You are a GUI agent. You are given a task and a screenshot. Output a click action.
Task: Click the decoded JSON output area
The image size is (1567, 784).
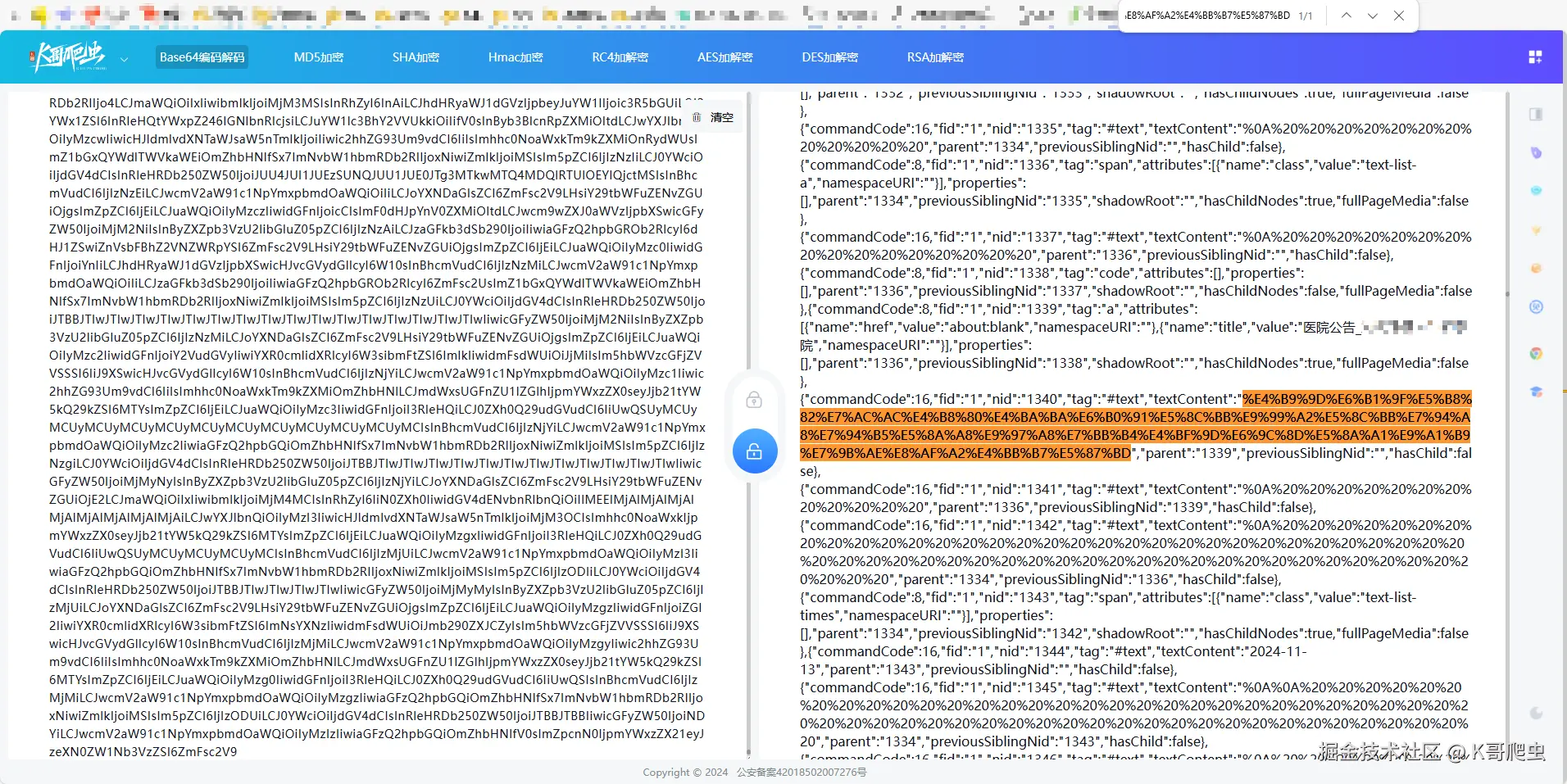1136,425
